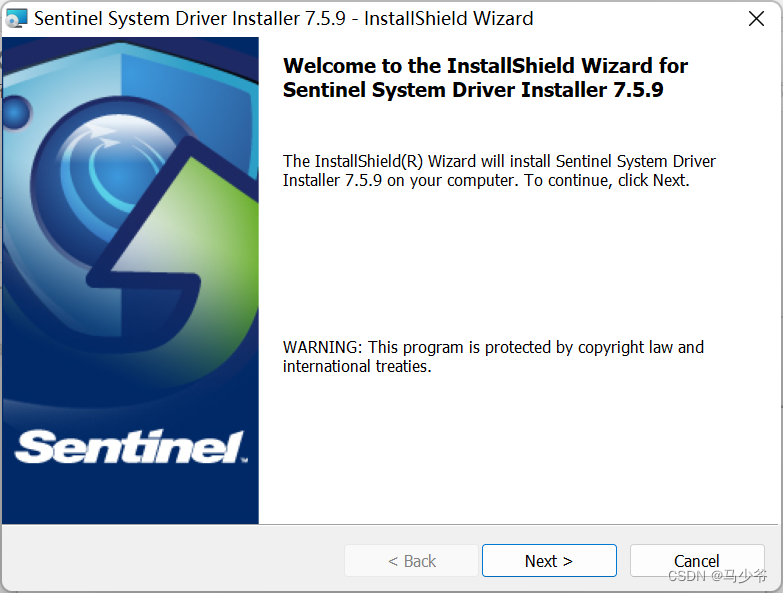Image resolution: width=783 pixels, height=593 pixels.
Task: Click the Cancel button
Action: point(697,561)
